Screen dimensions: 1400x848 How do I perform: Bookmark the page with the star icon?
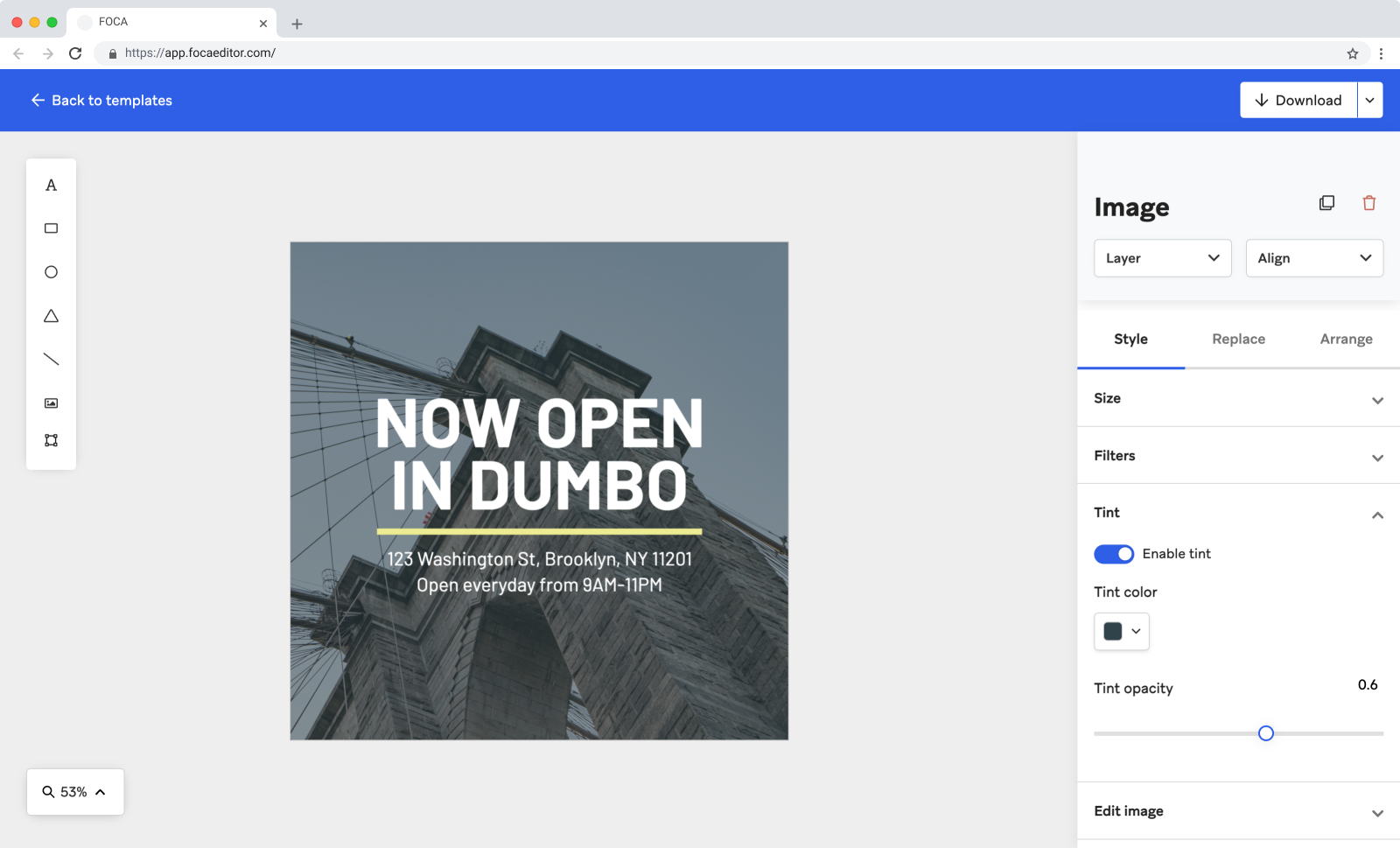[x=1352, y=53]
